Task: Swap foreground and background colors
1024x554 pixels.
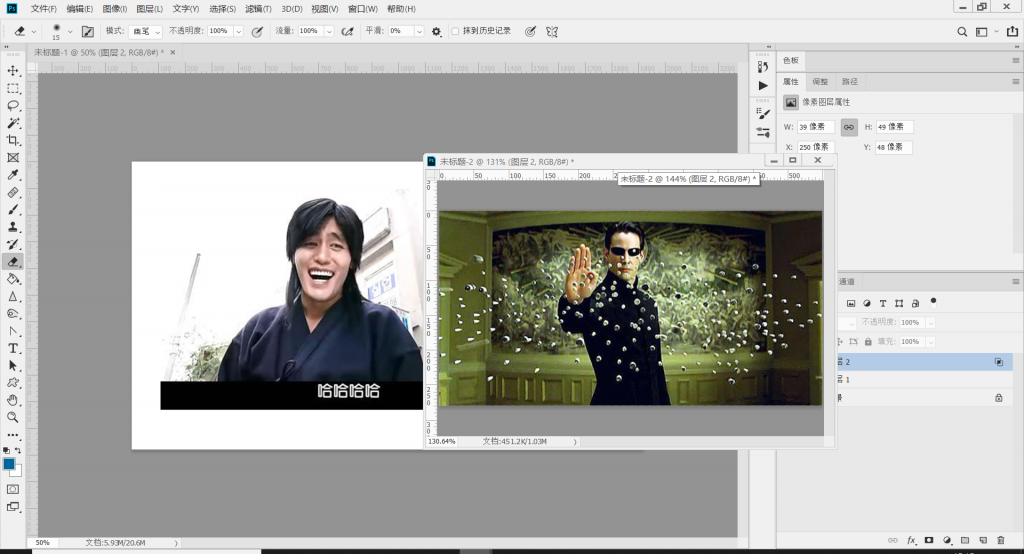Action: click(x=18, y=450)
